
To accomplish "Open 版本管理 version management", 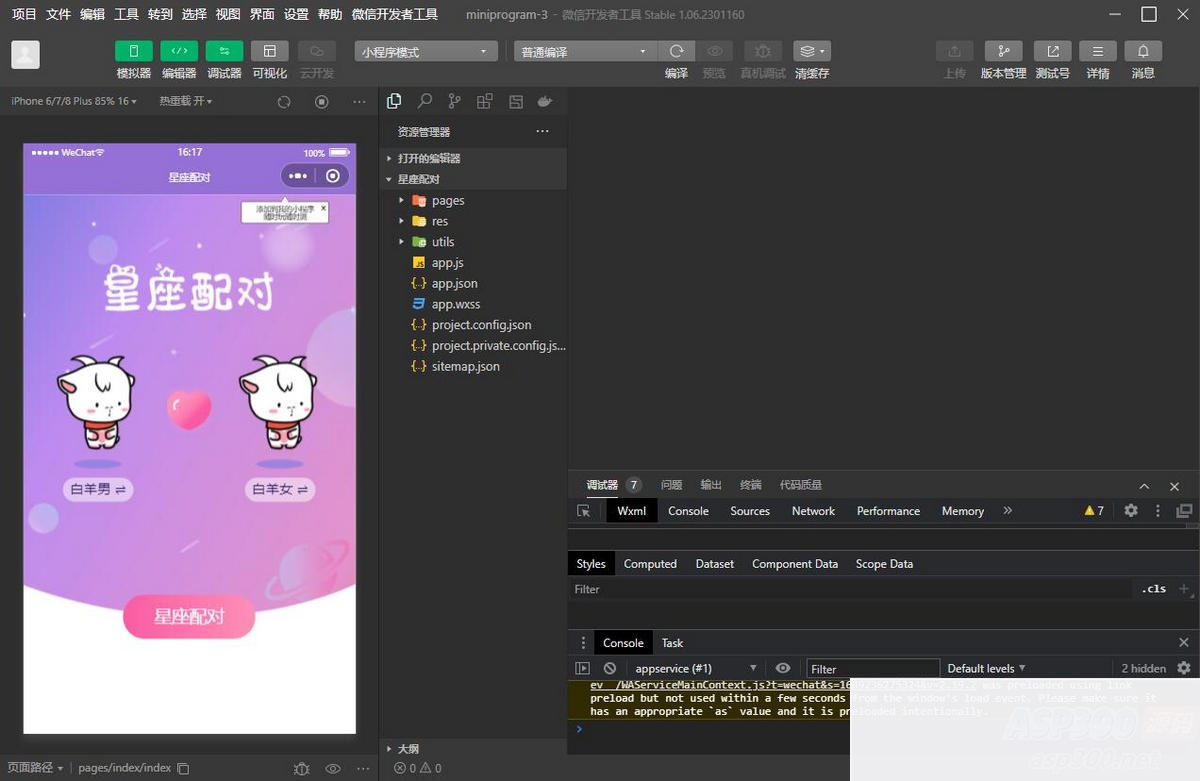I will click(1002, 50).
